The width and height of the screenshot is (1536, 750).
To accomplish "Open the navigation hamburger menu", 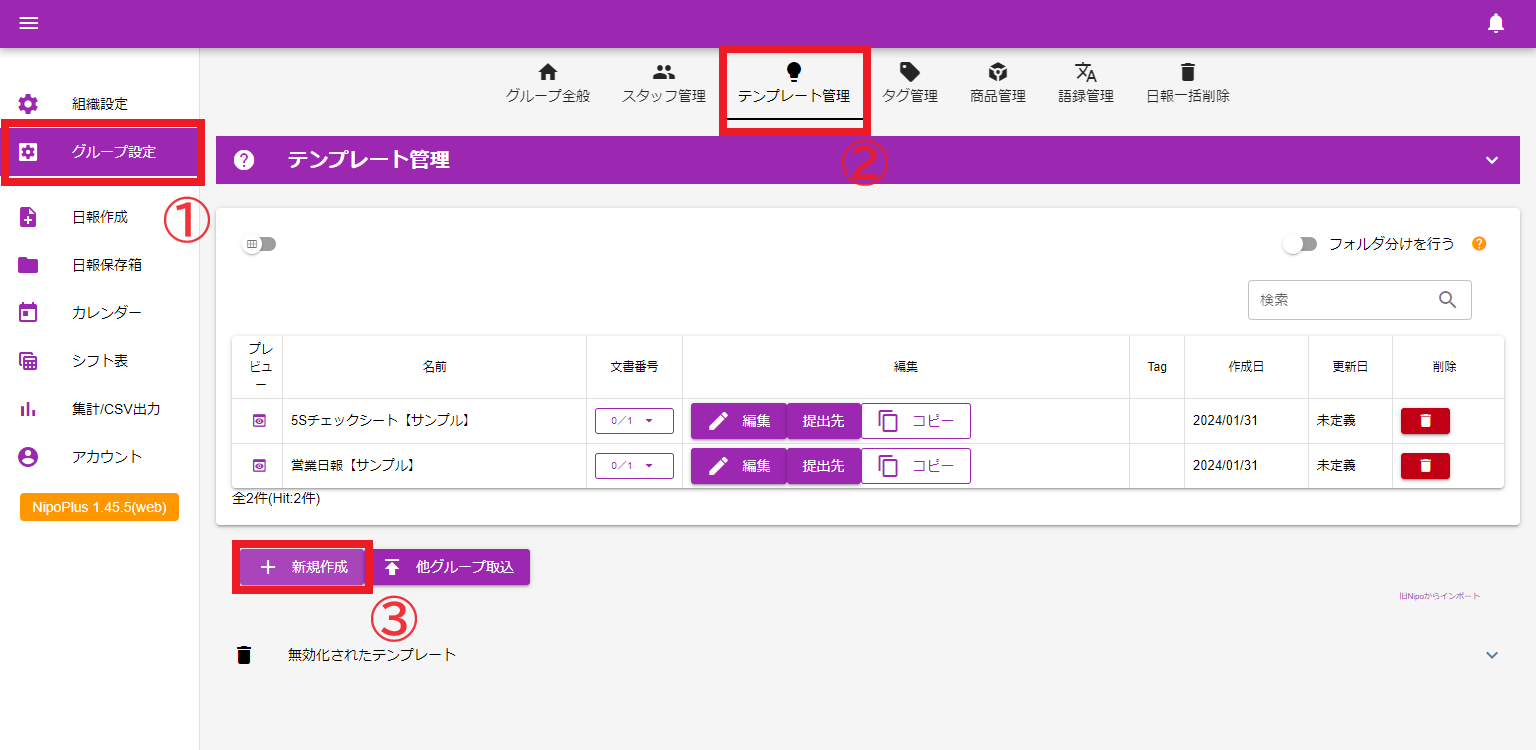I will [x=28, y=22].
